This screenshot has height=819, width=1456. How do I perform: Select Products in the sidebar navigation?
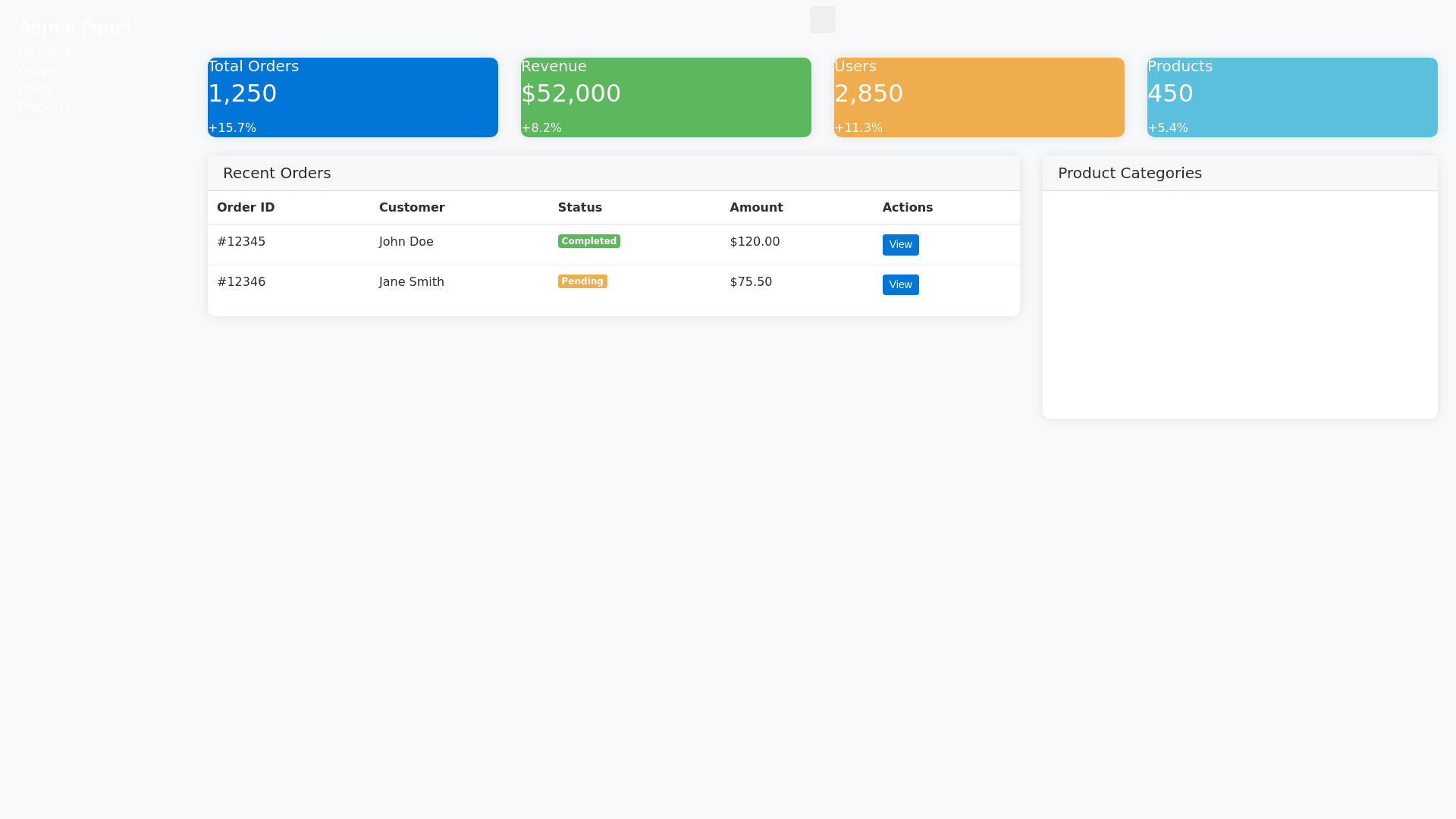pyautogui.click(x=44, y=107)
